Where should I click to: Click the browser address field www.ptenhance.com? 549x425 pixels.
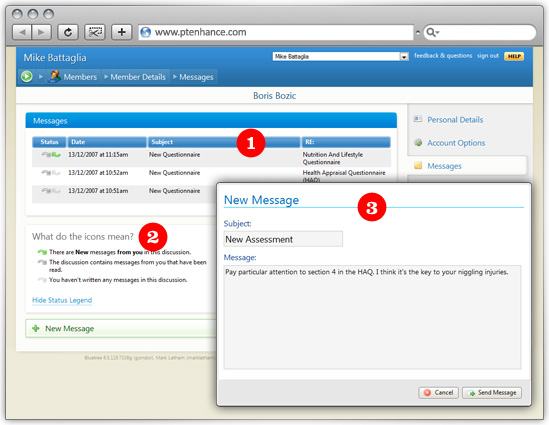(276, 32)
